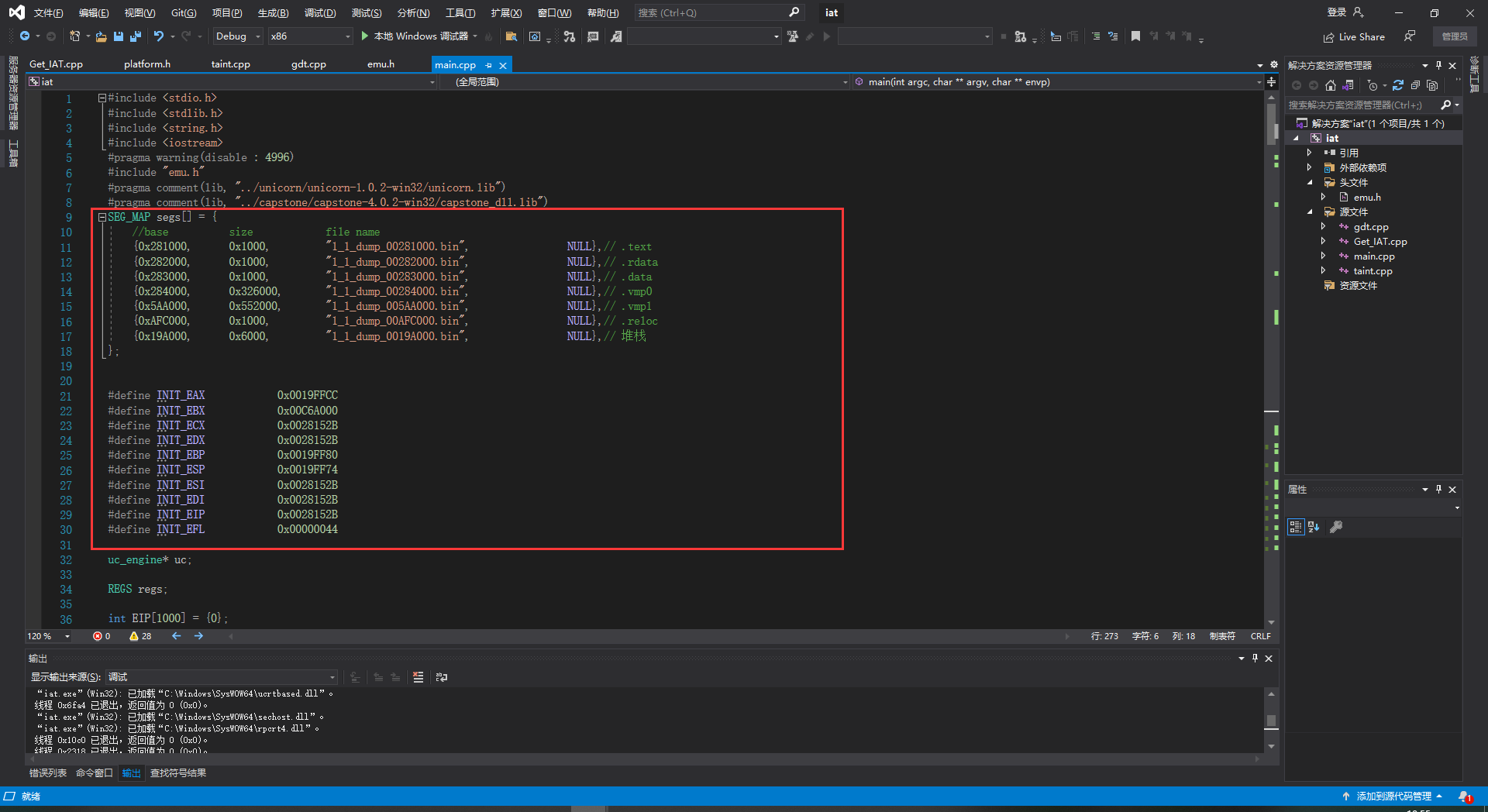This screenshot has height=812, width=1488.
Task: Click the Live Share button
Action: tap(1354, 36)
